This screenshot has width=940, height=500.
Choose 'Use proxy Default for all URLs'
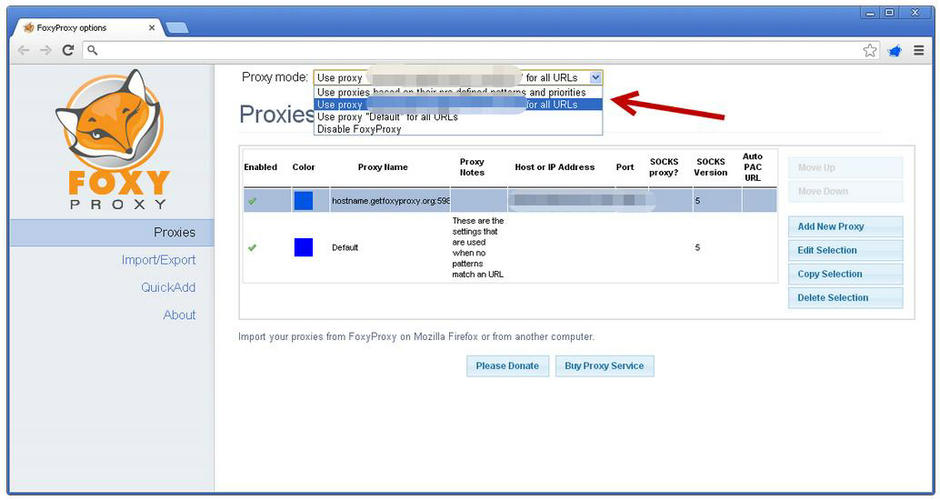458,117
